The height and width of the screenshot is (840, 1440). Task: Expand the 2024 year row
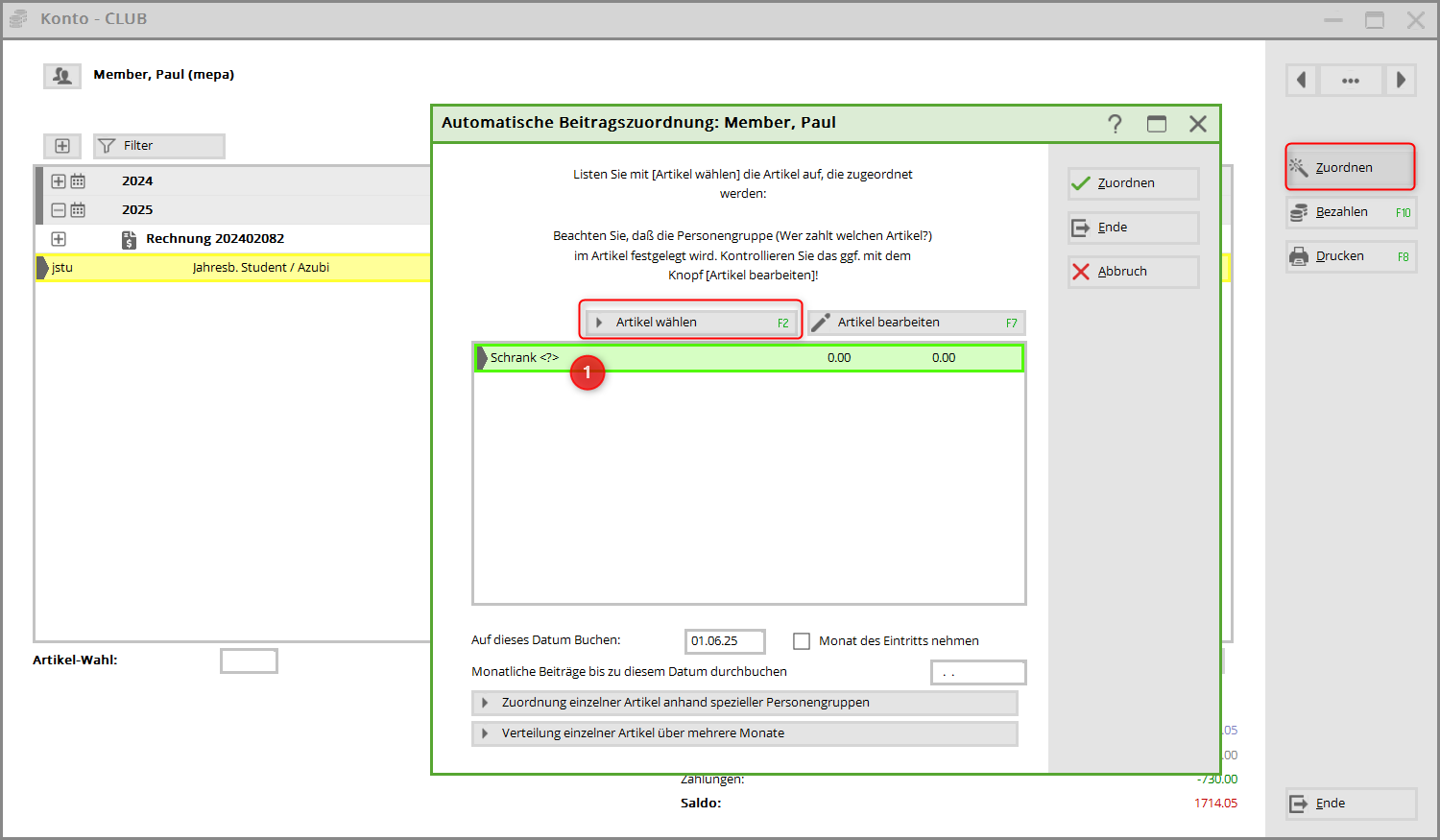tap(59, 181)
